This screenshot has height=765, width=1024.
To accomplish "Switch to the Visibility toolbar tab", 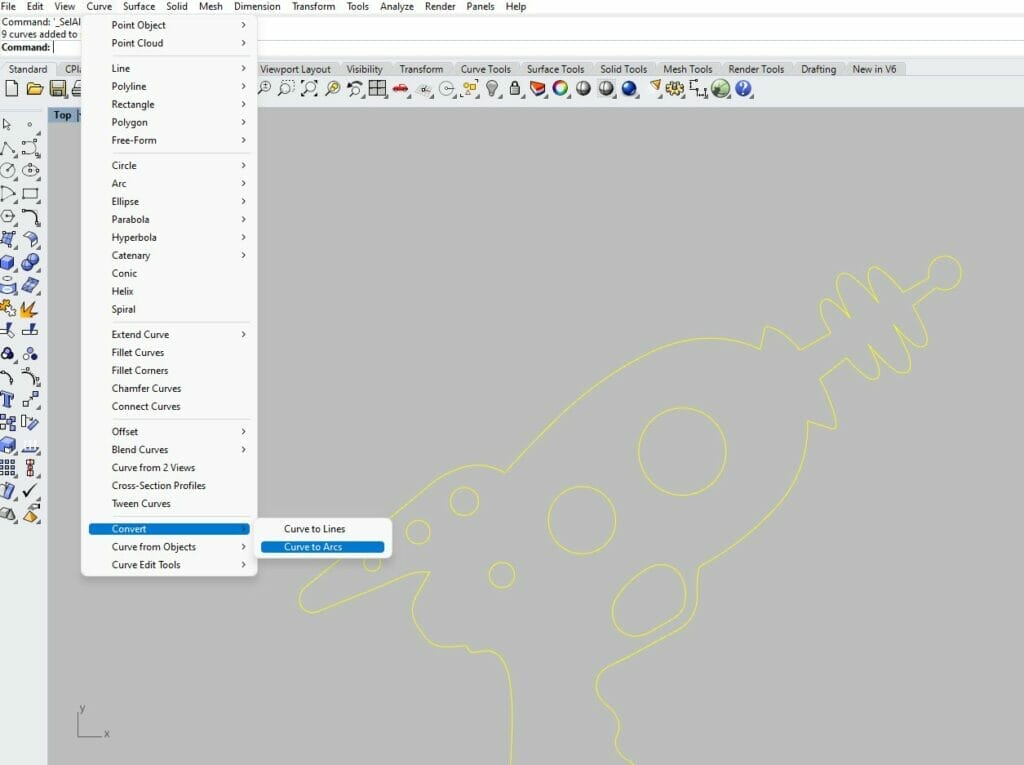I will tap(364, 69).
